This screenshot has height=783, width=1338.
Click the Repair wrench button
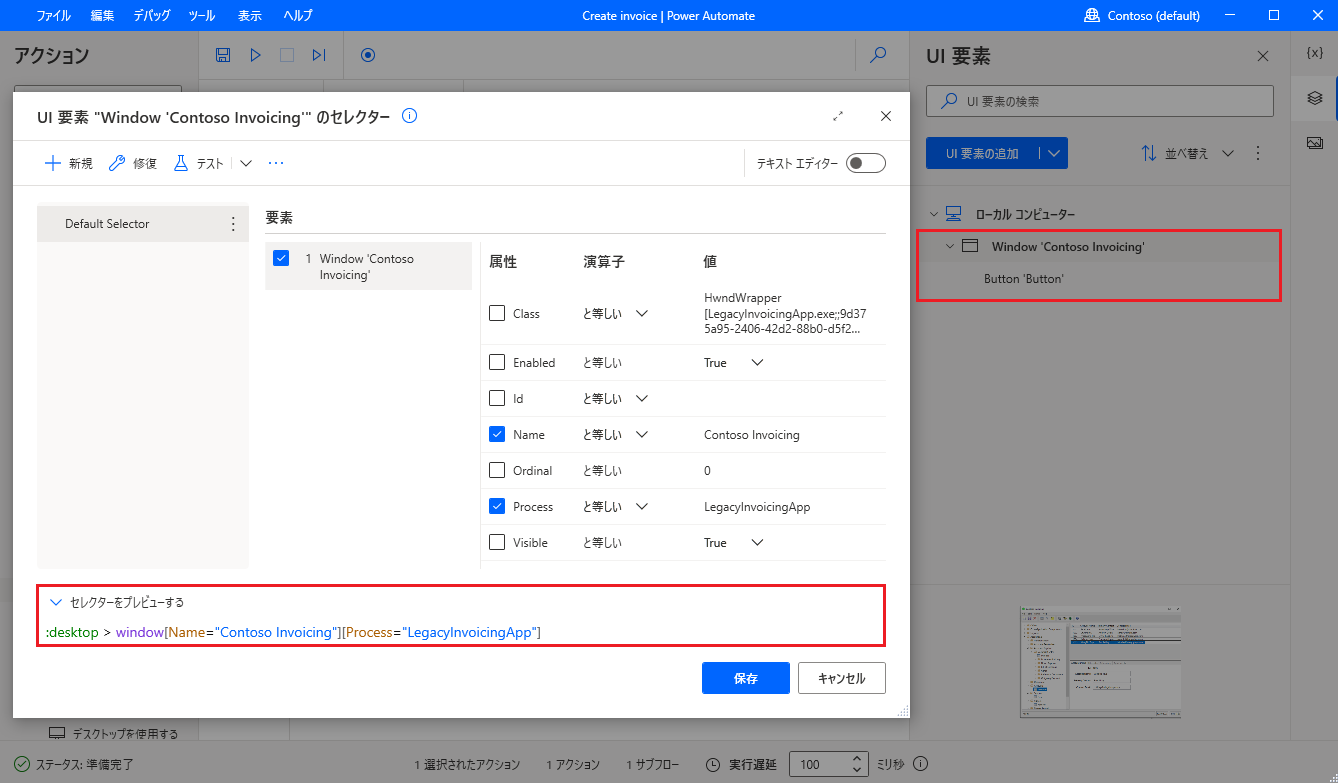(133, 163)
